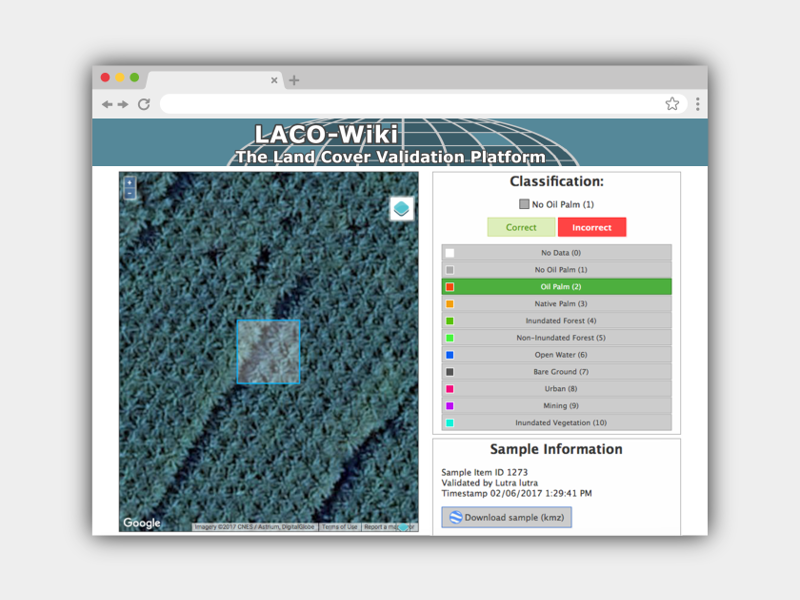Image resolution: width=800 pixels, height=600 pixels.
Task: Select the Inundated Forest (4) class
Action: point(557,320)
